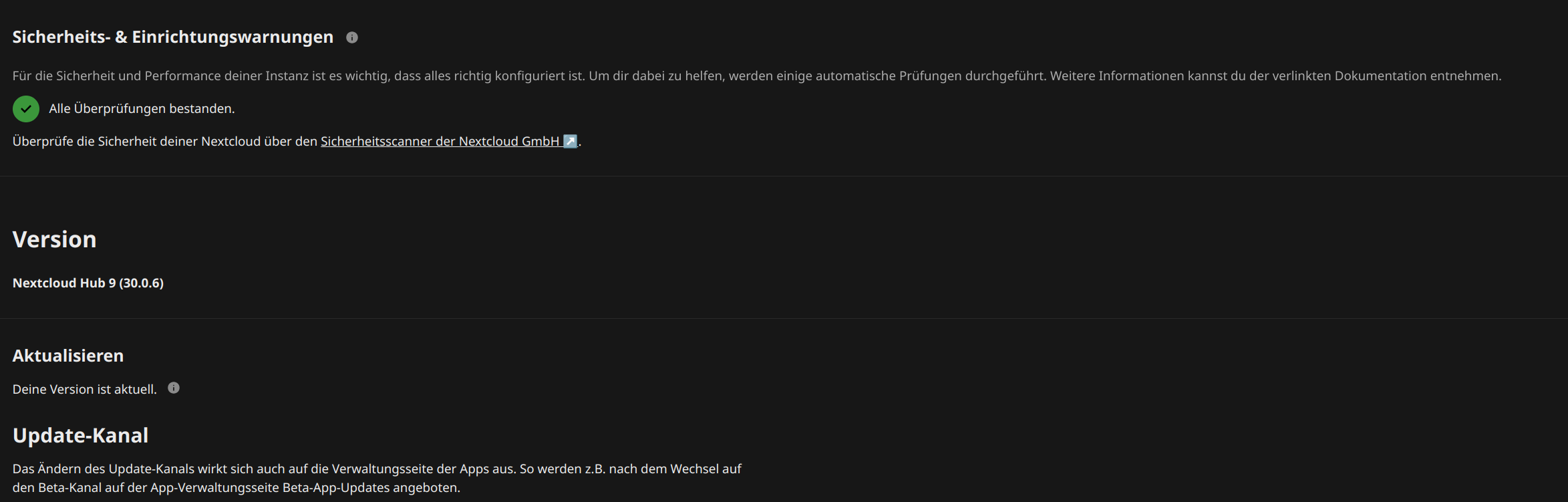
Task: Open Sicherheitsscanner der Nextcloud GmbH link
Action: (x=449, y=141)
